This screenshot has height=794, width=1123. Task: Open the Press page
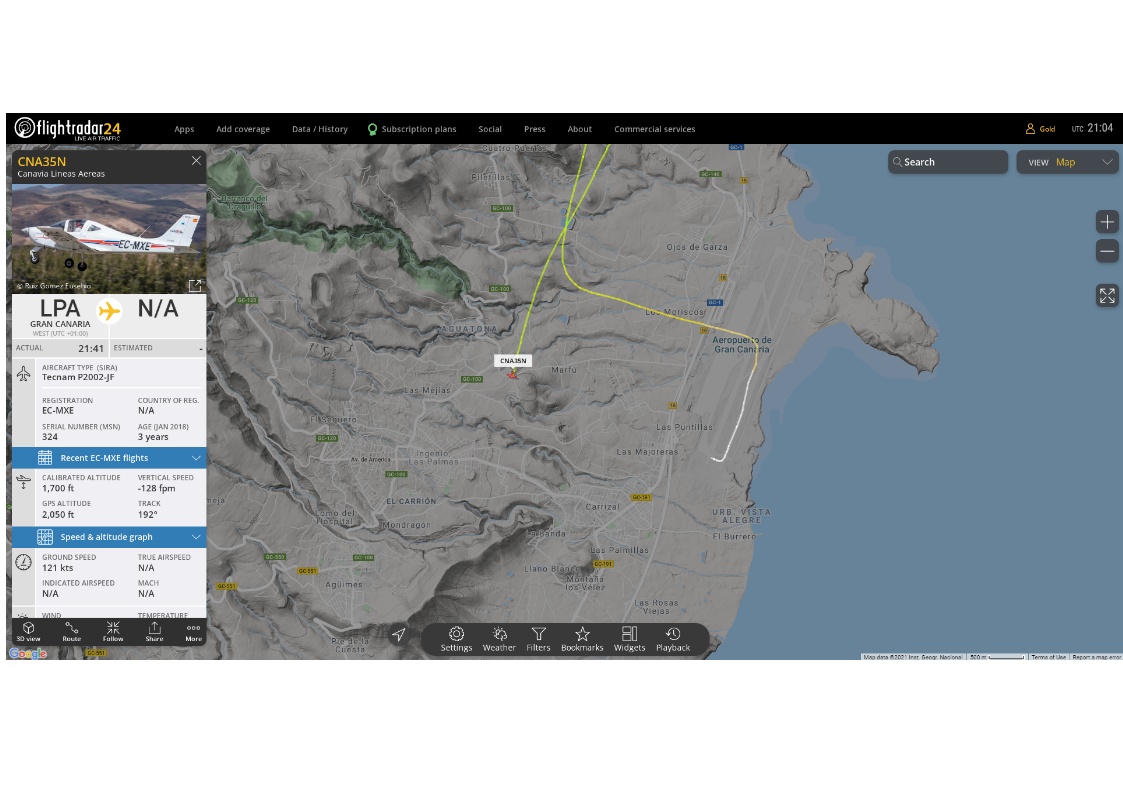534,129
